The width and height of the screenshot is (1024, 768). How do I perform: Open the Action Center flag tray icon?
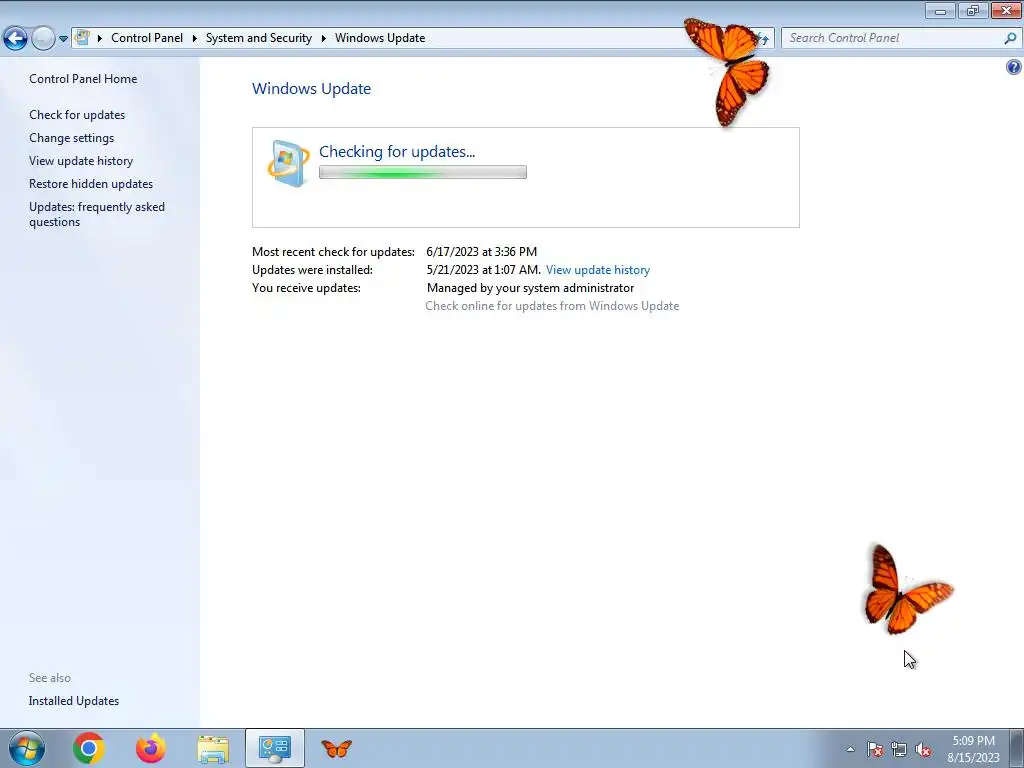point(875,749)
